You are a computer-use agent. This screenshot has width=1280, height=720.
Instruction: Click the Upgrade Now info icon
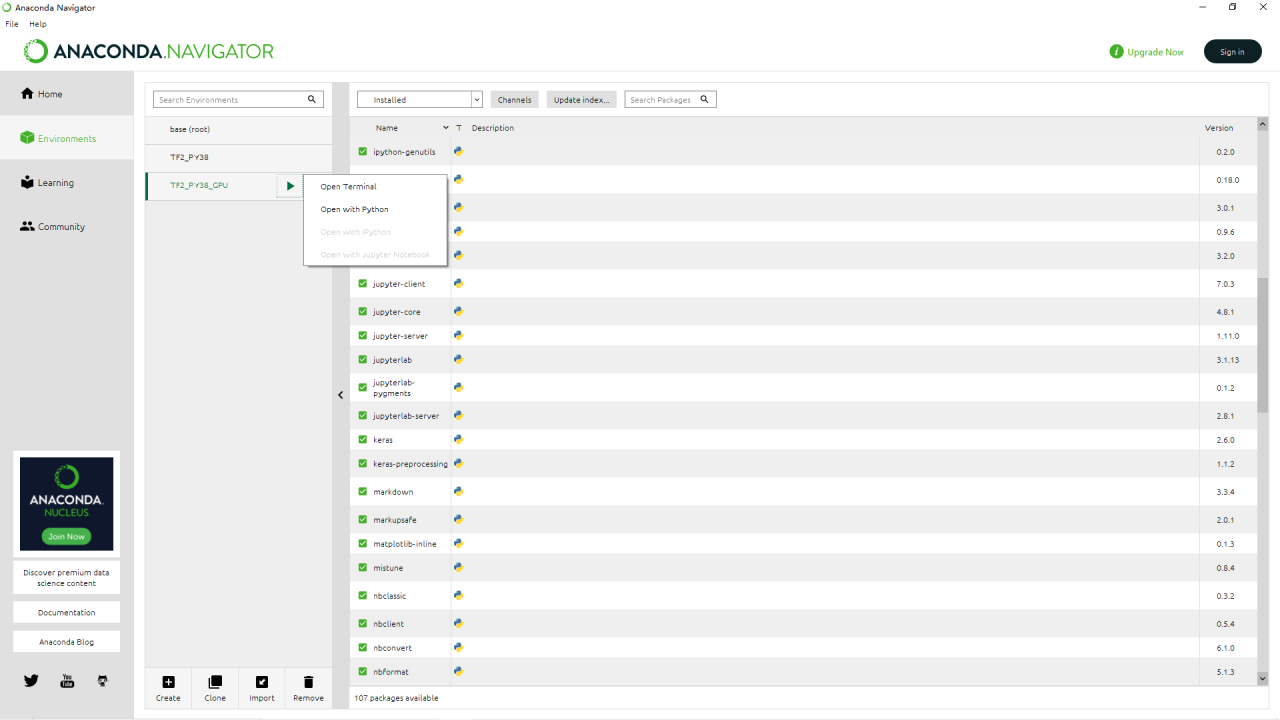[1116, 52]
